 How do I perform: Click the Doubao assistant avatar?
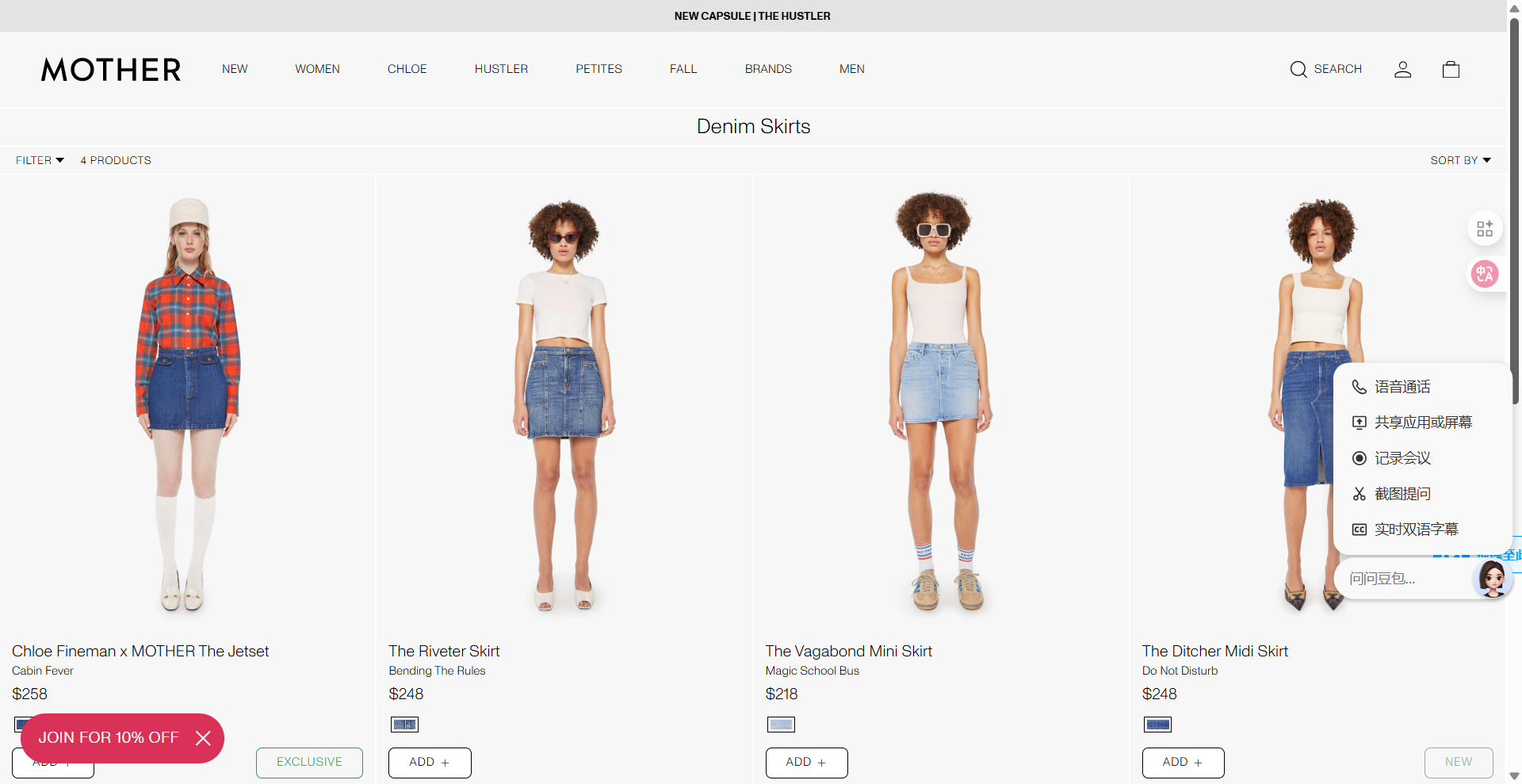pyautogui.click(x=1492, y=579)
